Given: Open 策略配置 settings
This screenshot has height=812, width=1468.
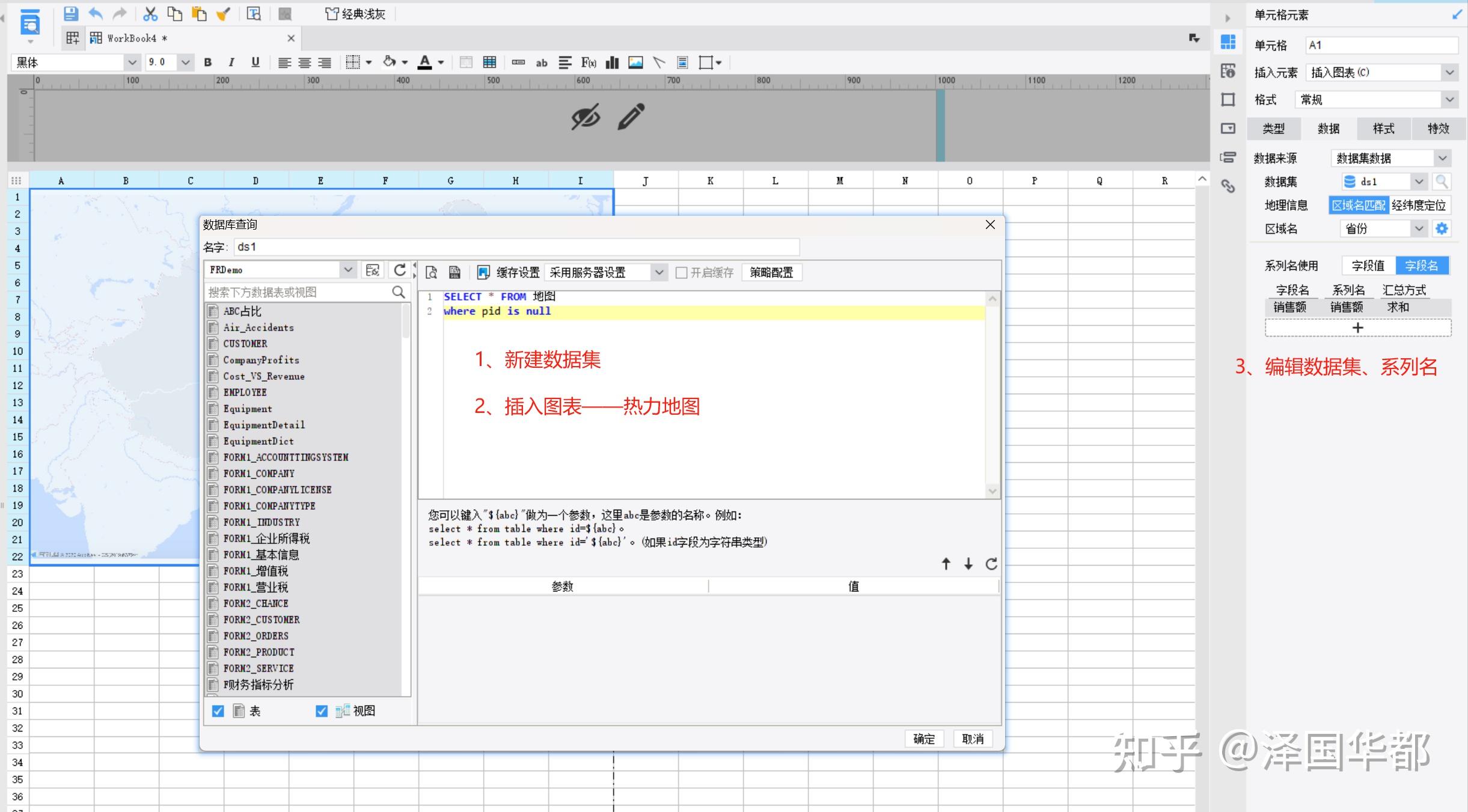Looking at the screenshot, I should click(772, 272).
